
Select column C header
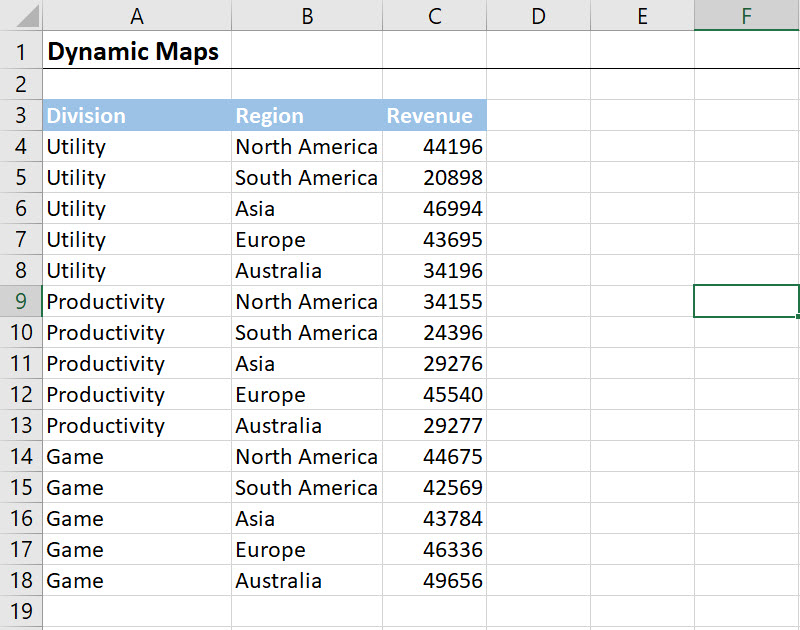(x=434, y=15)
